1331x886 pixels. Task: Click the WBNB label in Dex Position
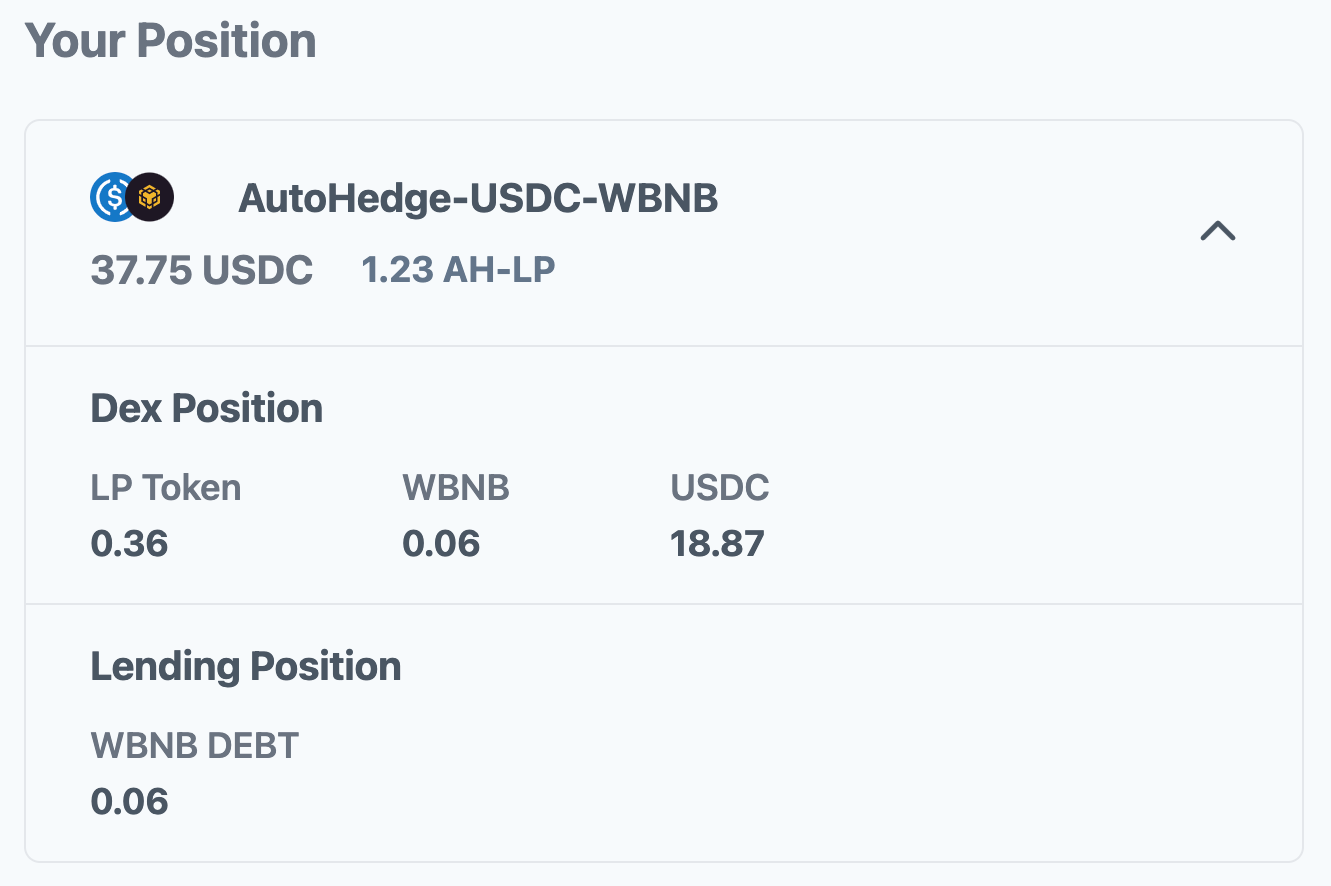[456, 488]
